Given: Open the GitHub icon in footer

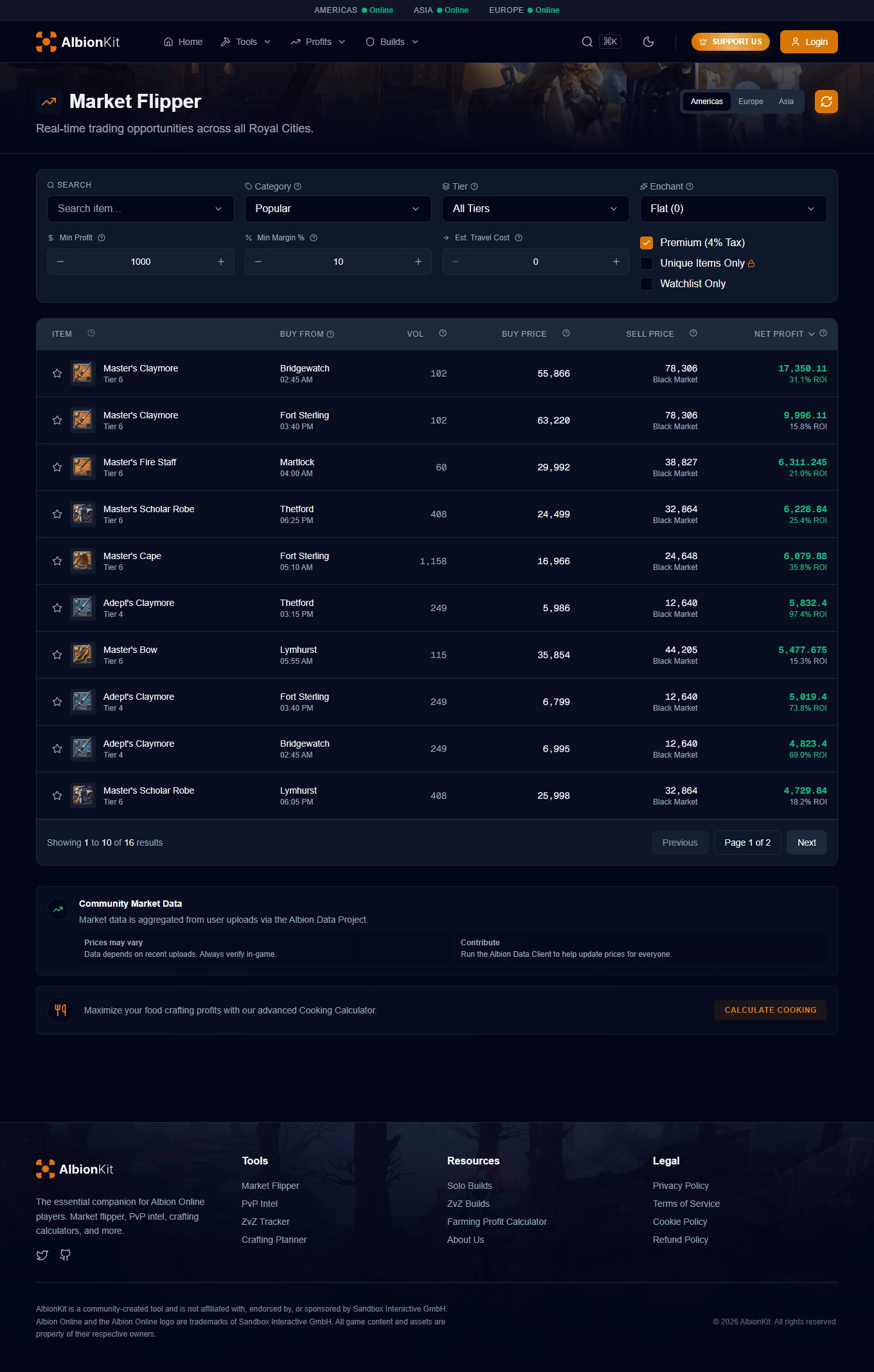Looking at the screenshot, I should [x=65, y=1255].
